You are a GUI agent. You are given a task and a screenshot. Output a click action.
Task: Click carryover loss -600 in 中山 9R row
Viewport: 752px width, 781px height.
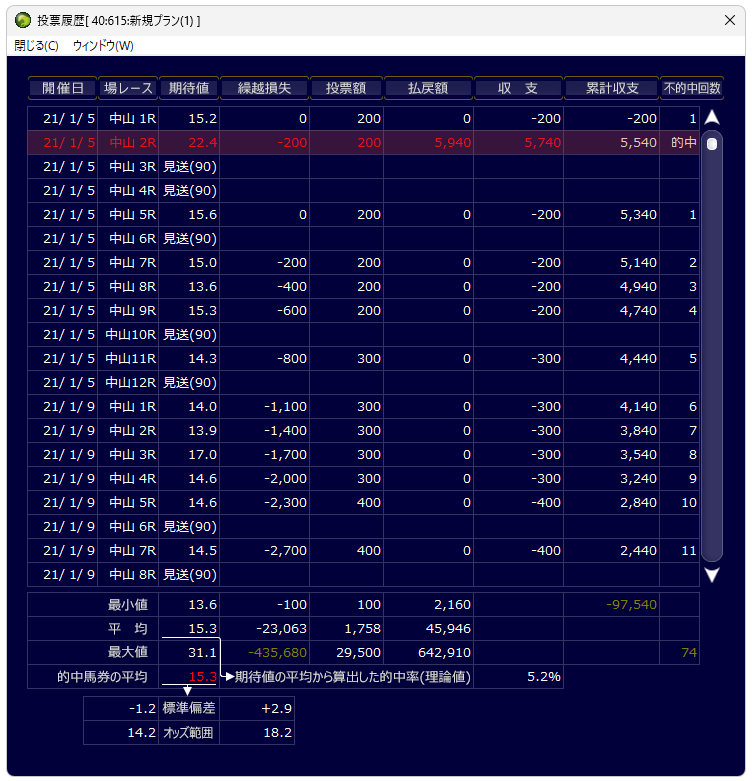pos(292,310)
